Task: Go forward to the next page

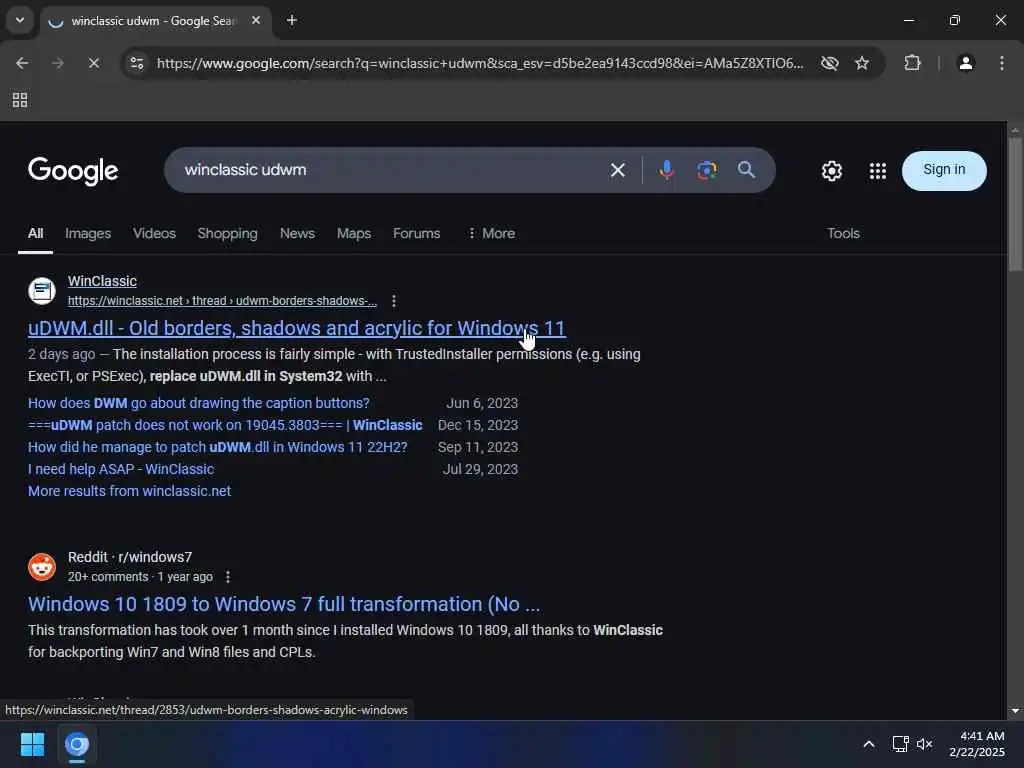Action: point(58,63)
